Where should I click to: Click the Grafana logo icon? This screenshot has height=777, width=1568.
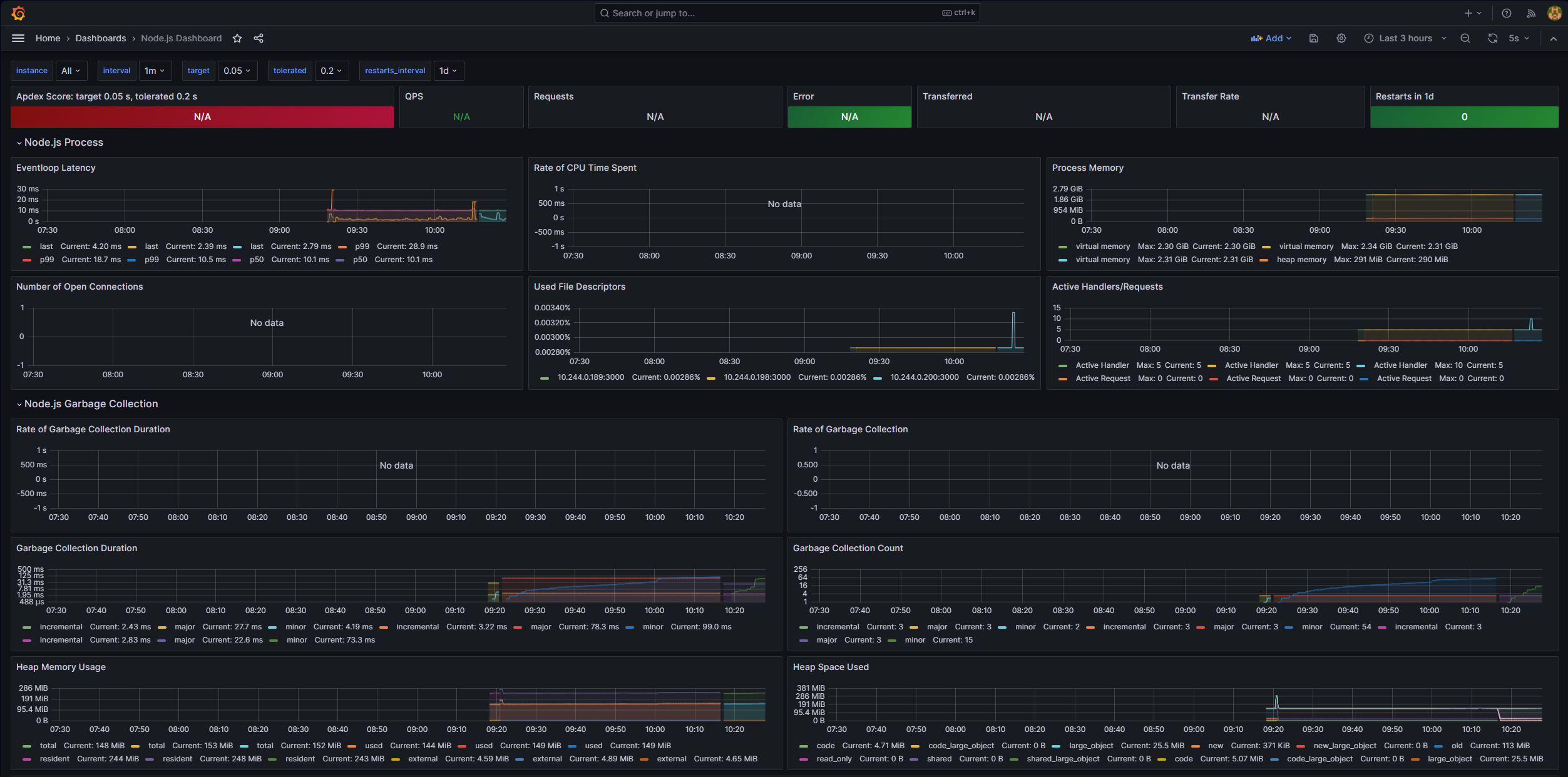coord(18,13)
